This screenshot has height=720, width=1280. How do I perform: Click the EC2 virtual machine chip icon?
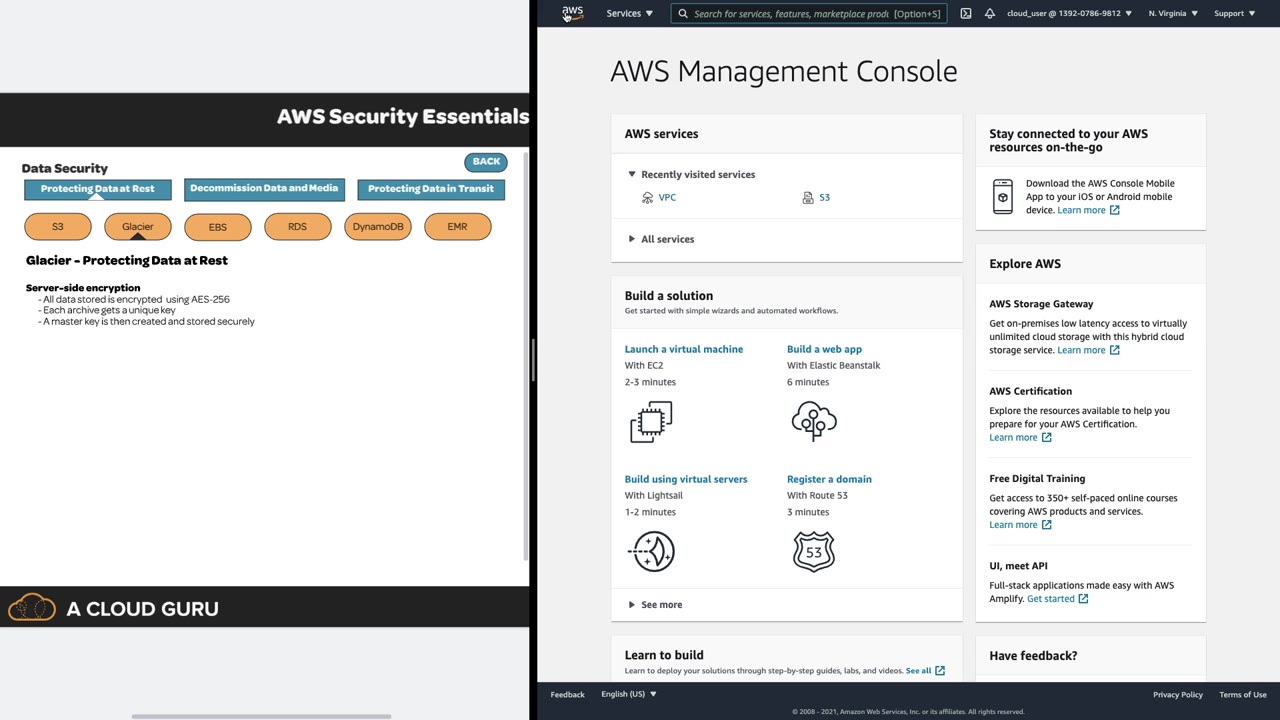pyautogui.click(x=651, y=421)
